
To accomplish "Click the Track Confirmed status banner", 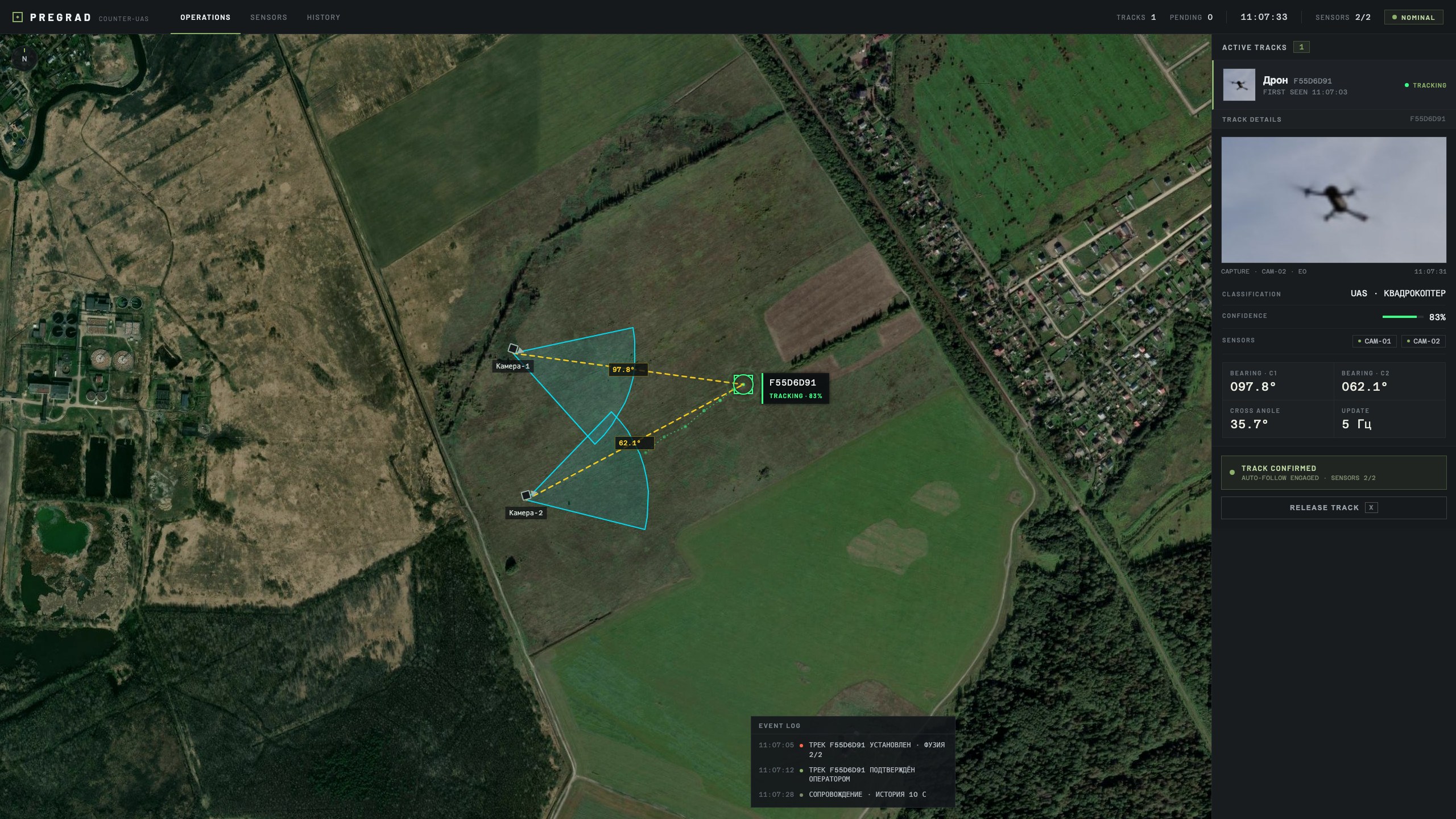I will point(1333,473).
